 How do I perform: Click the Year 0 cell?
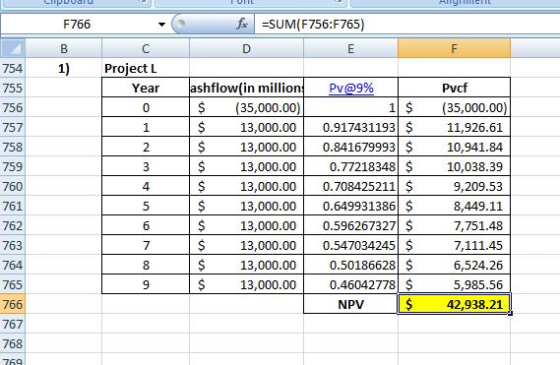tap(145, 107)
